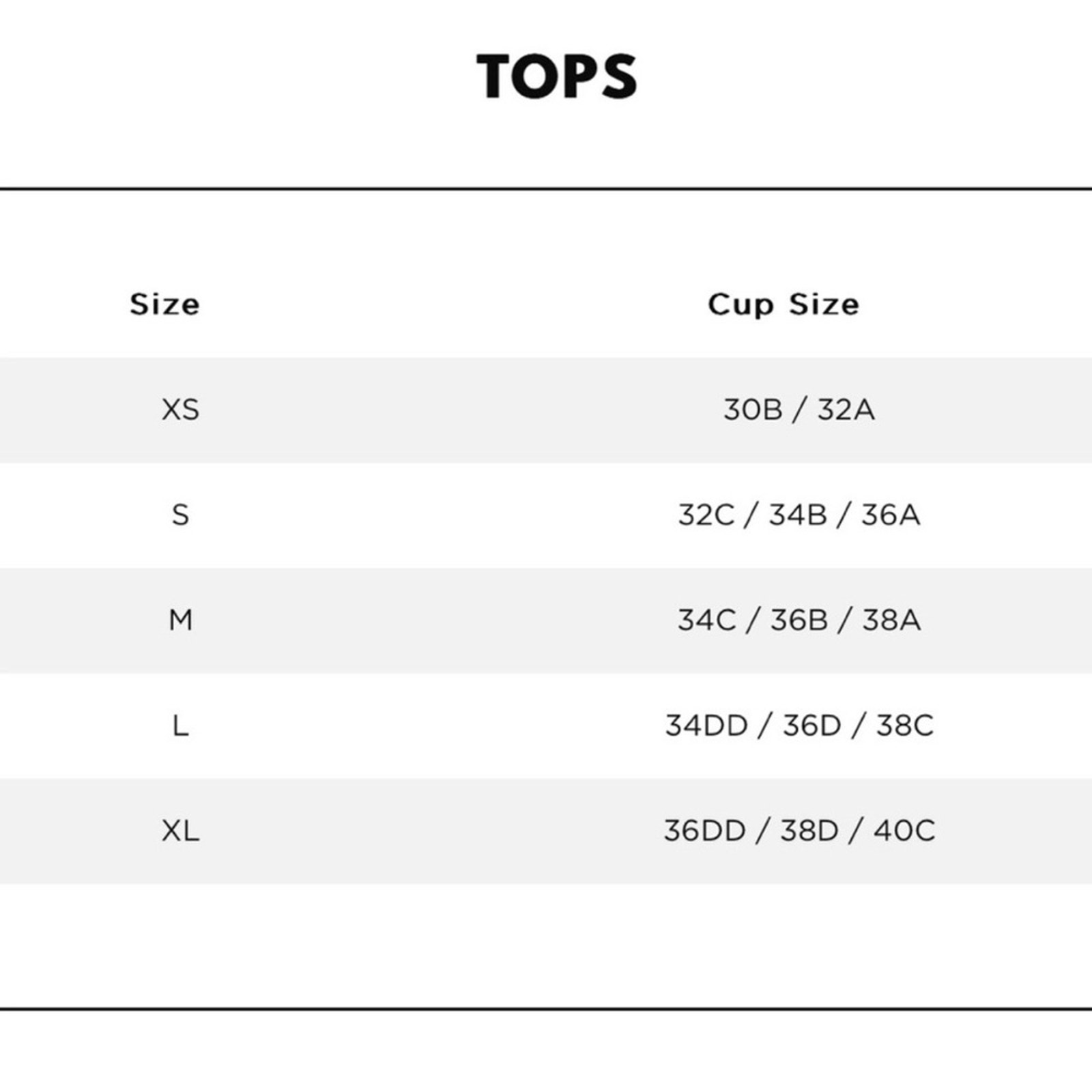Select the Cup Size column header

(x=784, y=304)
